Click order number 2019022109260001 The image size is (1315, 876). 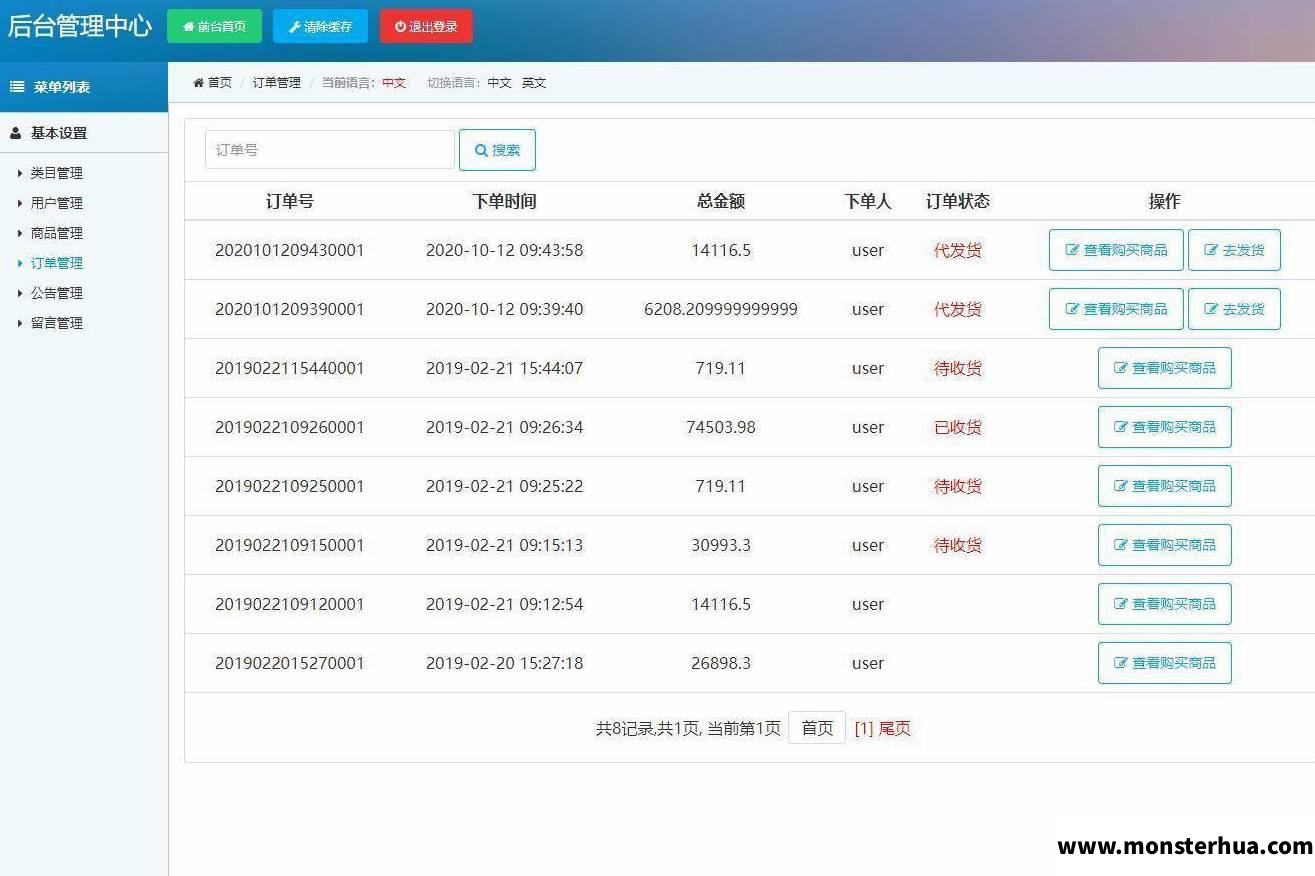tap(290, 427)
